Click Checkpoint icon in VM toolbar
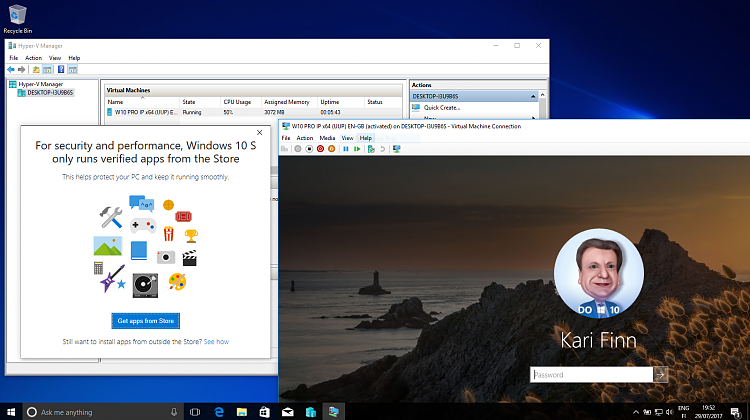 pyautogui.click(x=371, y=149)
